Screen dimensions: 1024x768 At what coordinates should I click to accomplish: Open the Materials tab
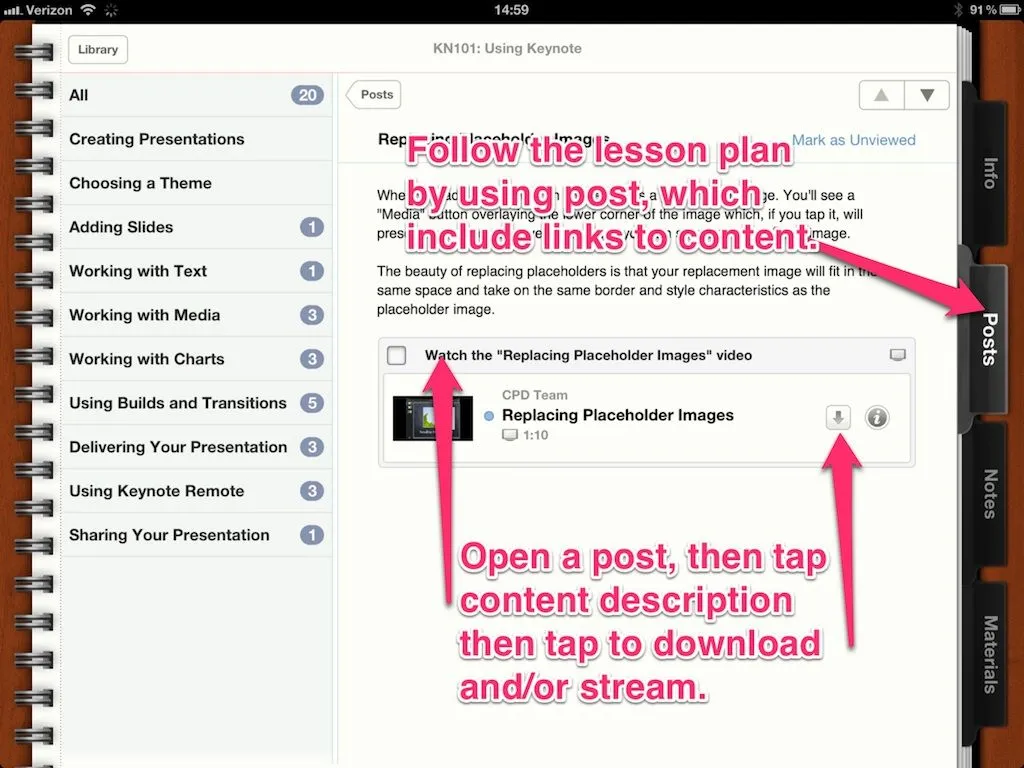pos(989,654)
